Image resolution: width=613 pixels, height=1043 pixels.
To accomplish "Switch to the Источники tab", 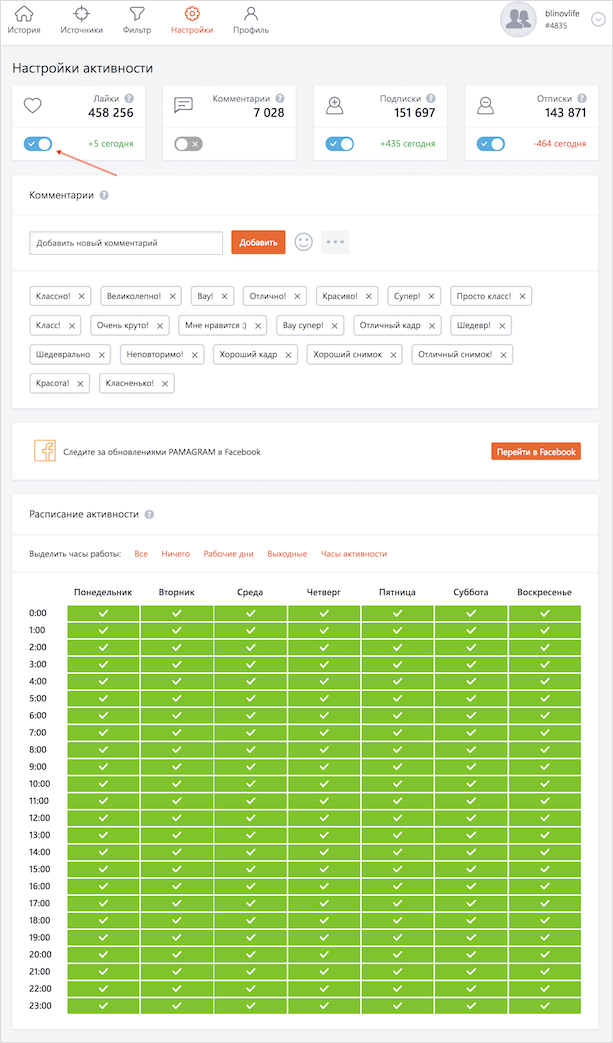I will pyautogui.click(x=82, y=19).
